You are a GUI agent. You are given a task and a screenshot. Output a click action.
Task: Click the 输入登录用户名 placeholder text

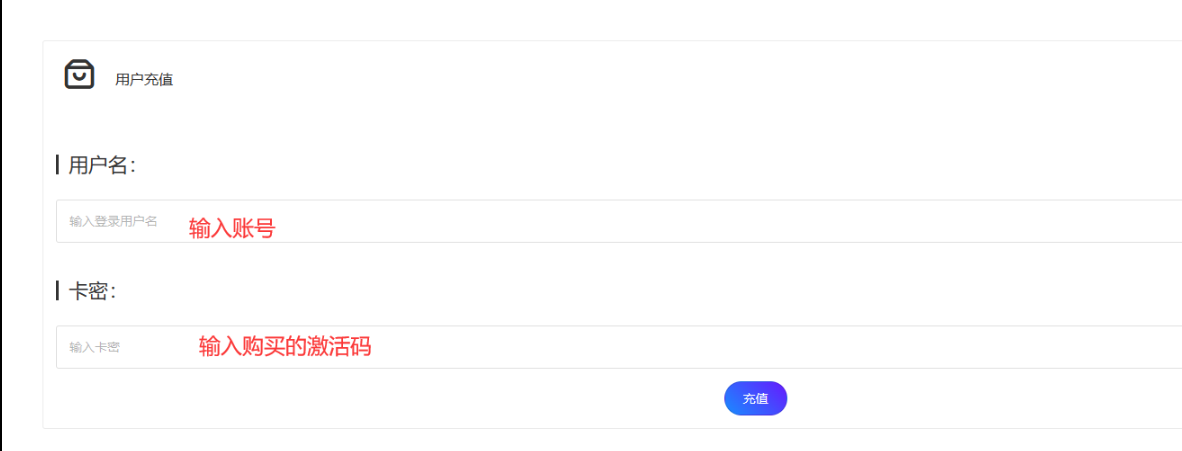pyautogui.click(x=113, y=221)
